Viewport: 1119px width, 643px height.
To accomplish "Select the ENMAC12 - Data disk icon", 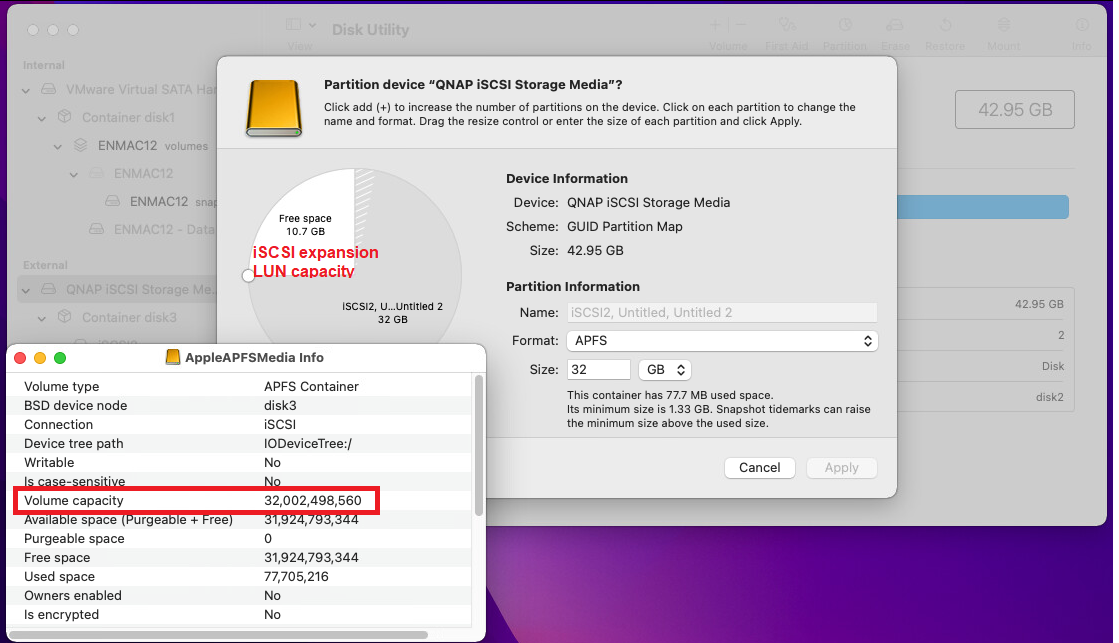I will (x=96, y=229).
